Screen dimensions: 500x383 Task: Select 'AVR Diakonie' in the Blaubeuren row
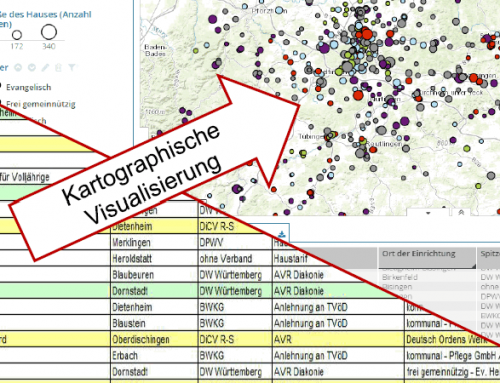click(338, 275)
